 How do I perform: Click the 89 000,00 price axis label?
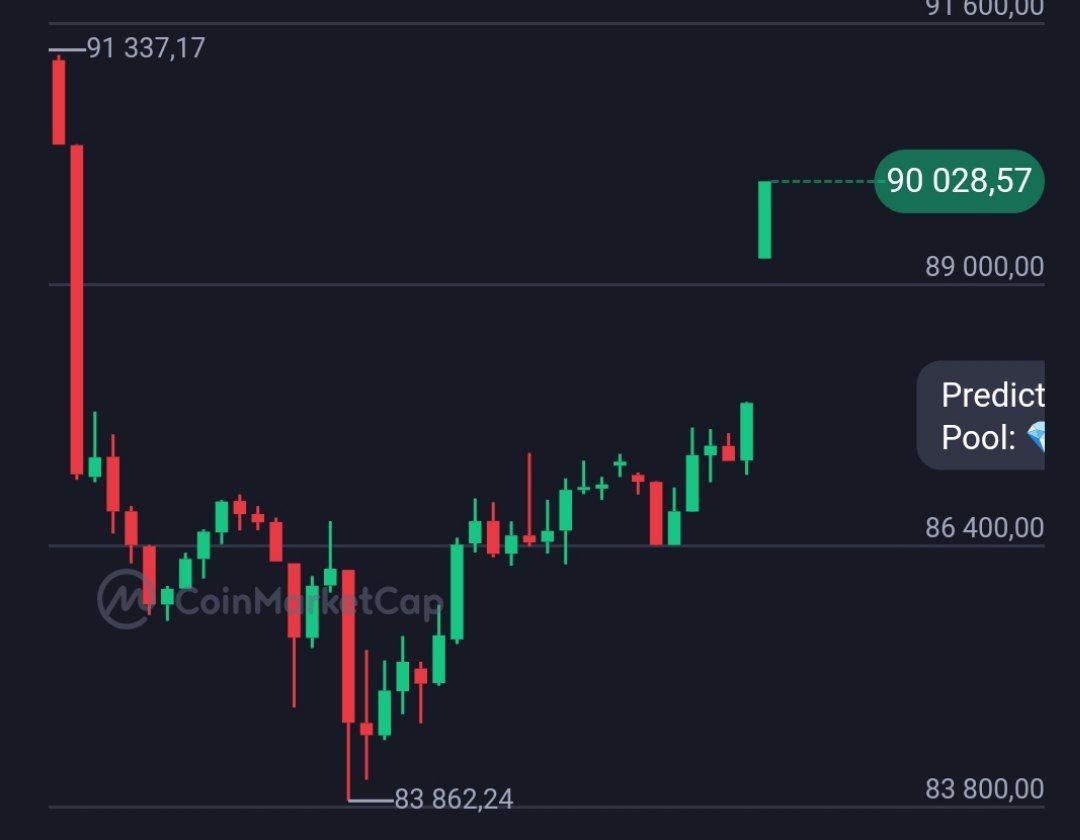point(984,267)
